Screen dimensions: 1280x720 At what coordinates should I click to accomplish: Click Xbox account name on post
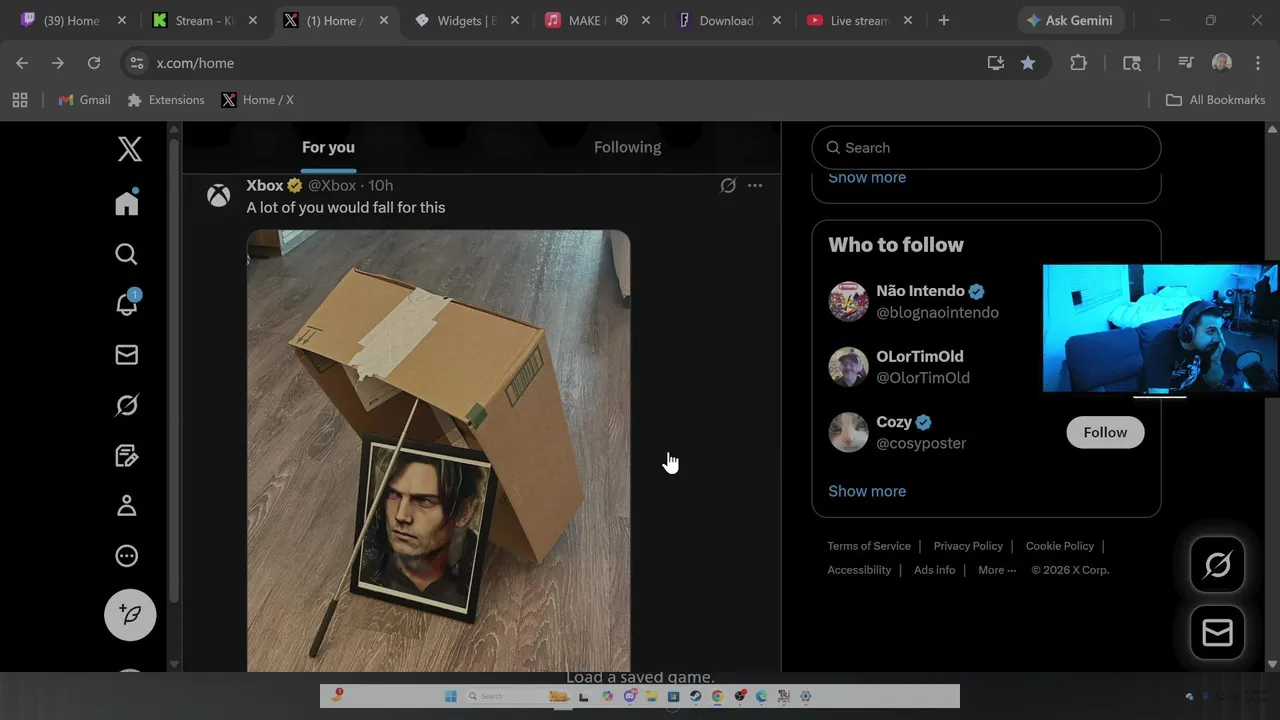pyautogui.click(x=265, y=185)
